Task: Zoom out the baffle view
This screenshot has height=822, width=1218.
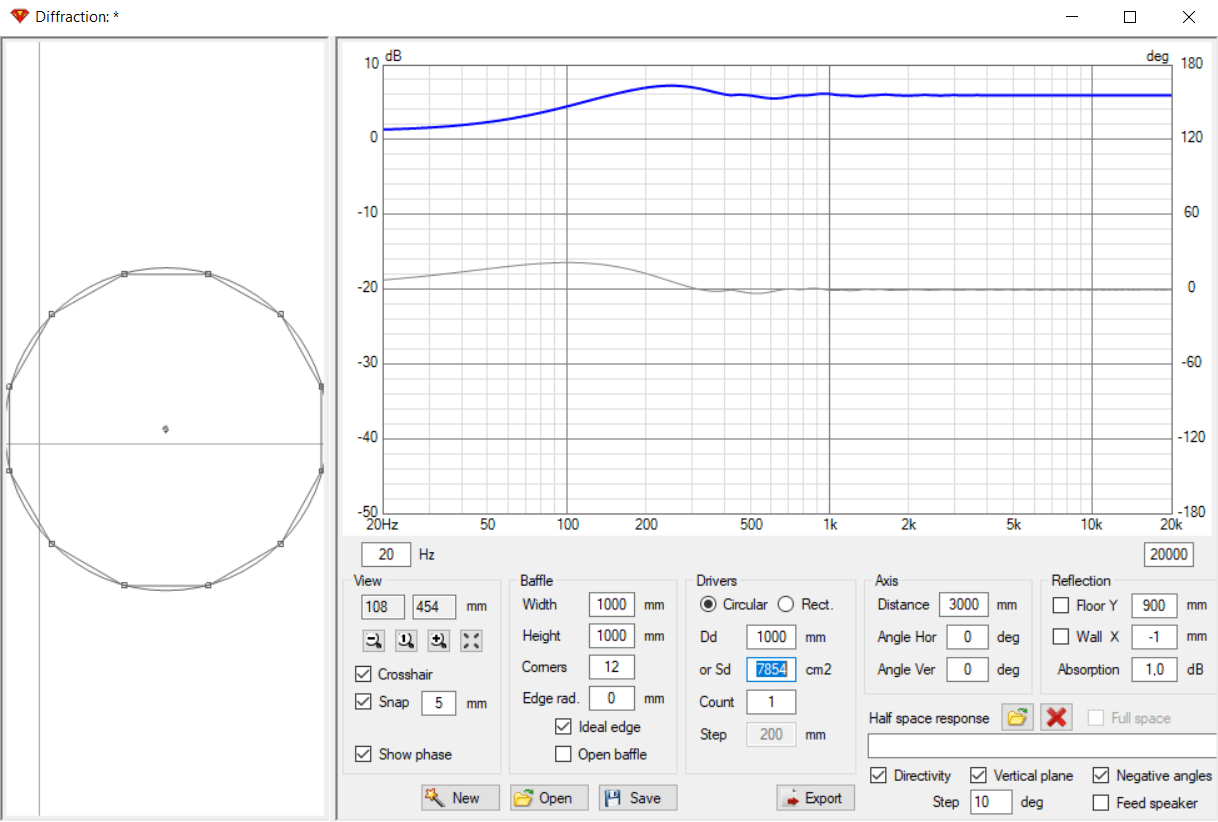Action: [x=374, y=641]
